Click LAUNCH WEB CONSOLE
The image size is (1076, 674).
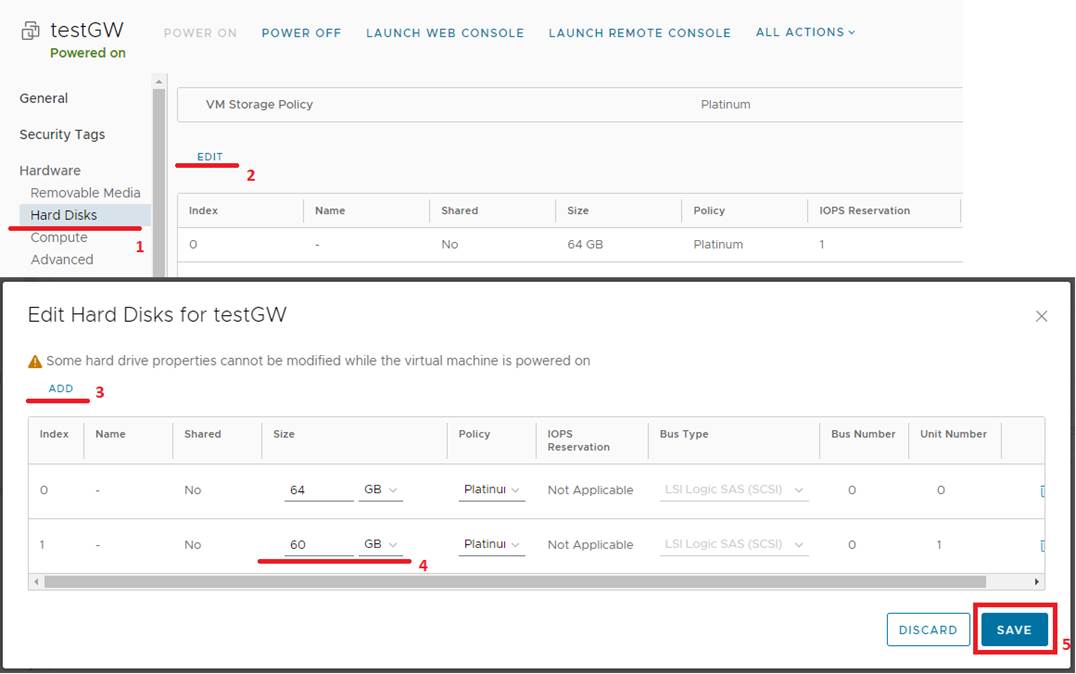coord(445,33)
